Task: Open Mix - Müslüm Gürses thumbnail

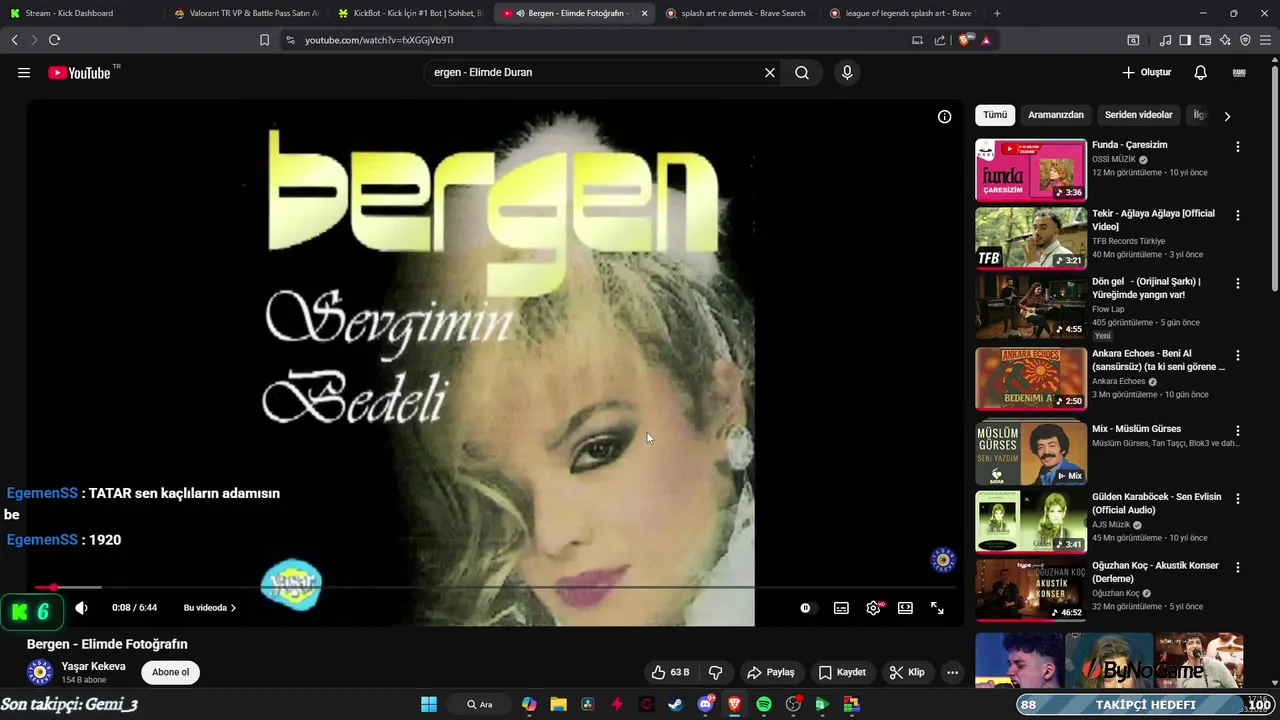Action: click(x=1031, y=453)
